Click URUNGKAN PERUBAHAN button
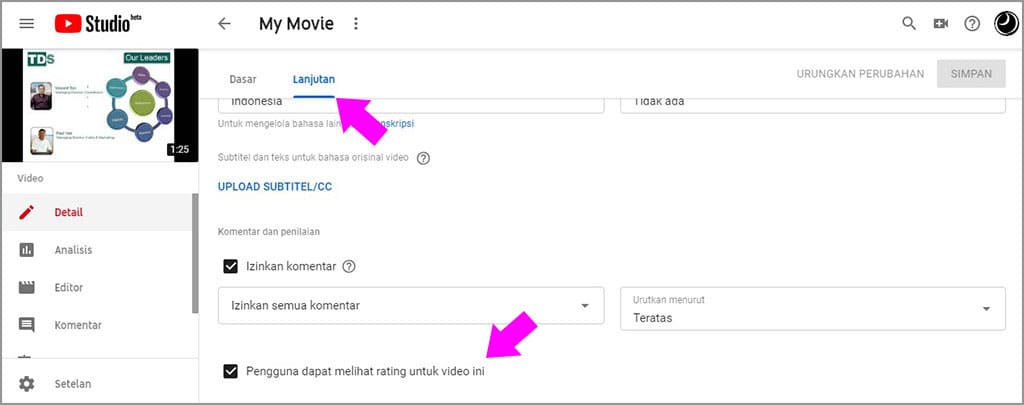1024x405 pixels. click(860, 74)
